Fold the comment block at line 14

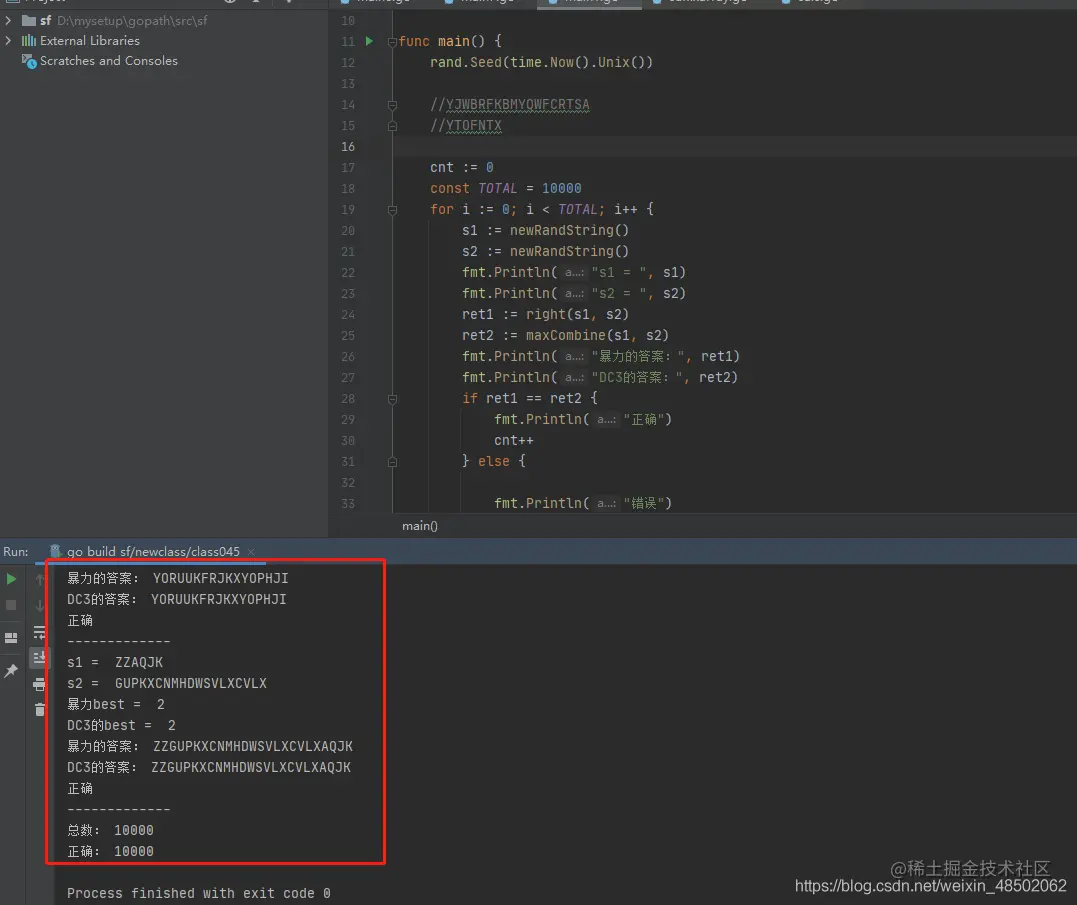[x=392, y=105]
